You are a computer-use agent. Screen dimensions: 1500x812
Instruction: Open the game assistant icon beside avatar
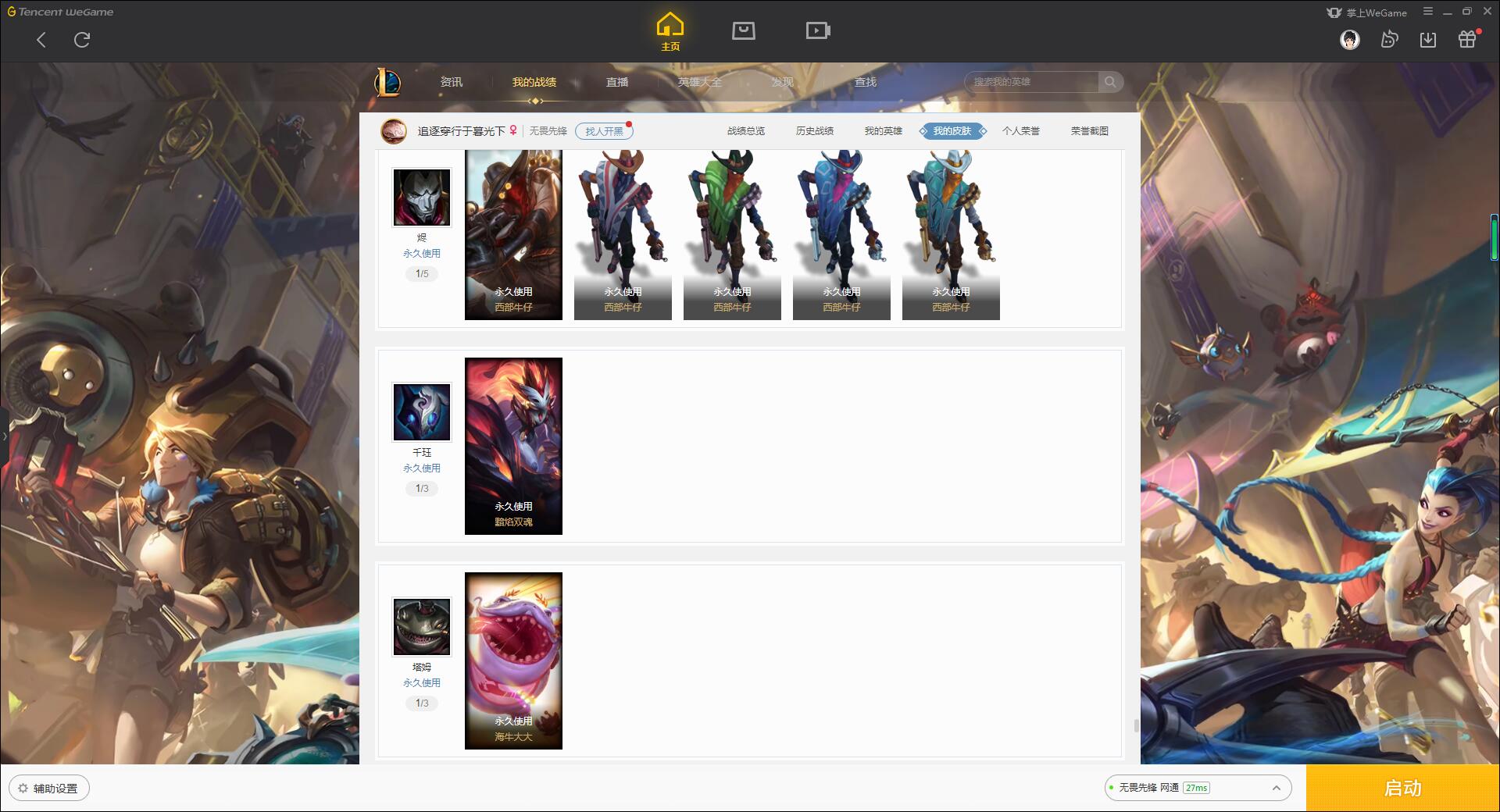click(x=1389, y=39)
